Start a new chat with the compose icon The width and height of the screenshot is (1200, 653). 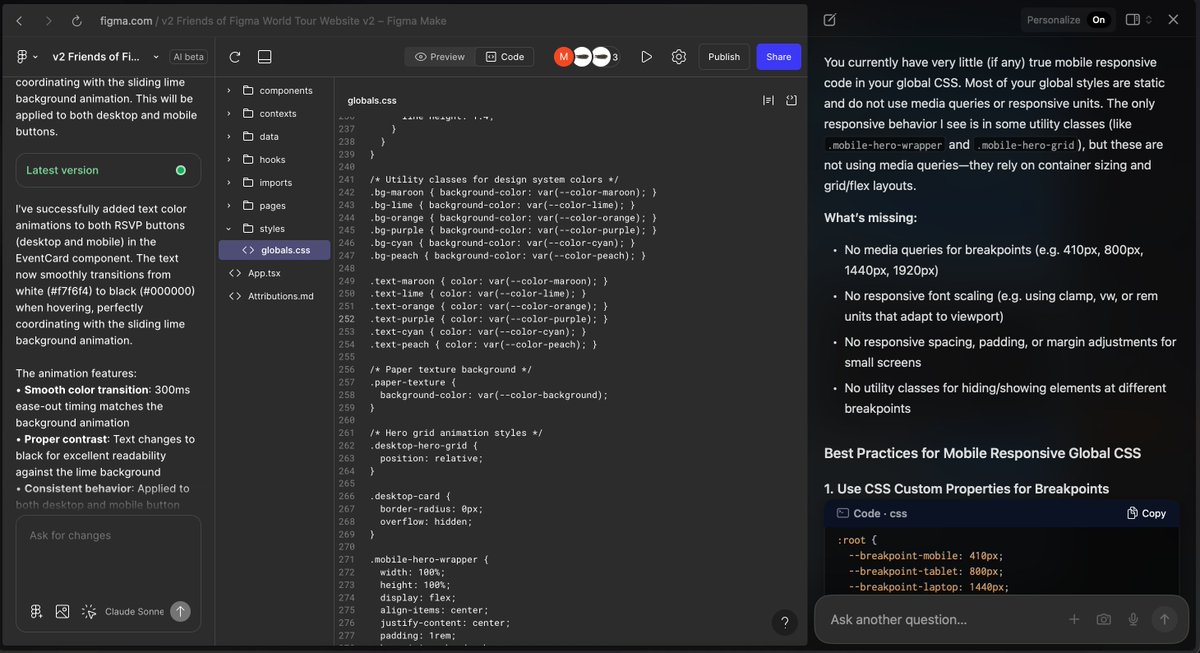click(829, 20)
